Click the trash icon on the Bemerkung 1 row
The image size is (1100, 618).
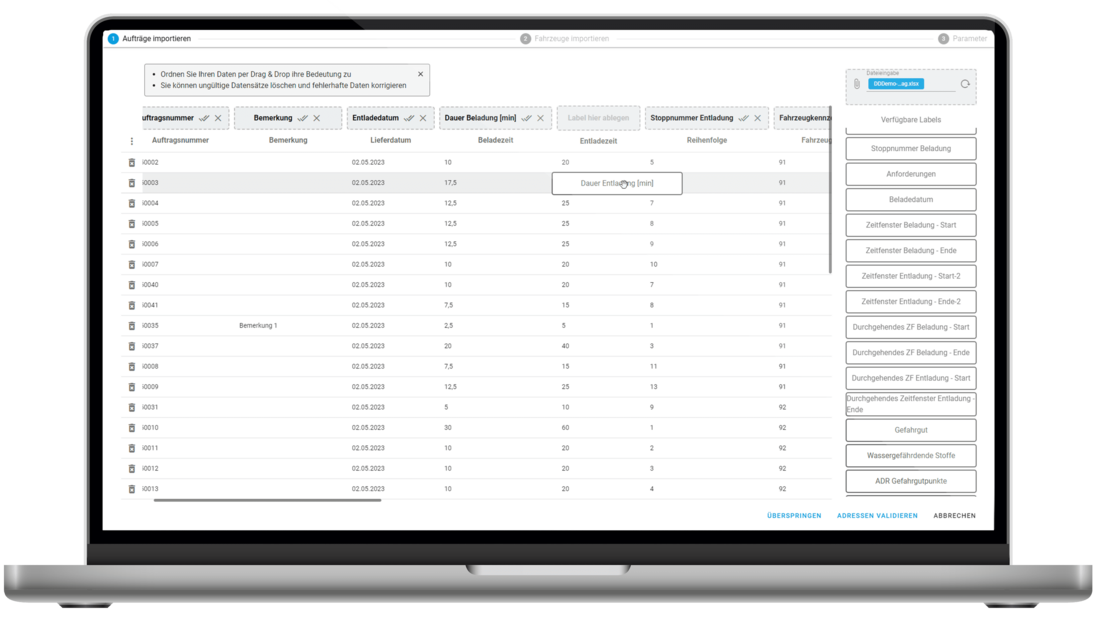[131, 326]
